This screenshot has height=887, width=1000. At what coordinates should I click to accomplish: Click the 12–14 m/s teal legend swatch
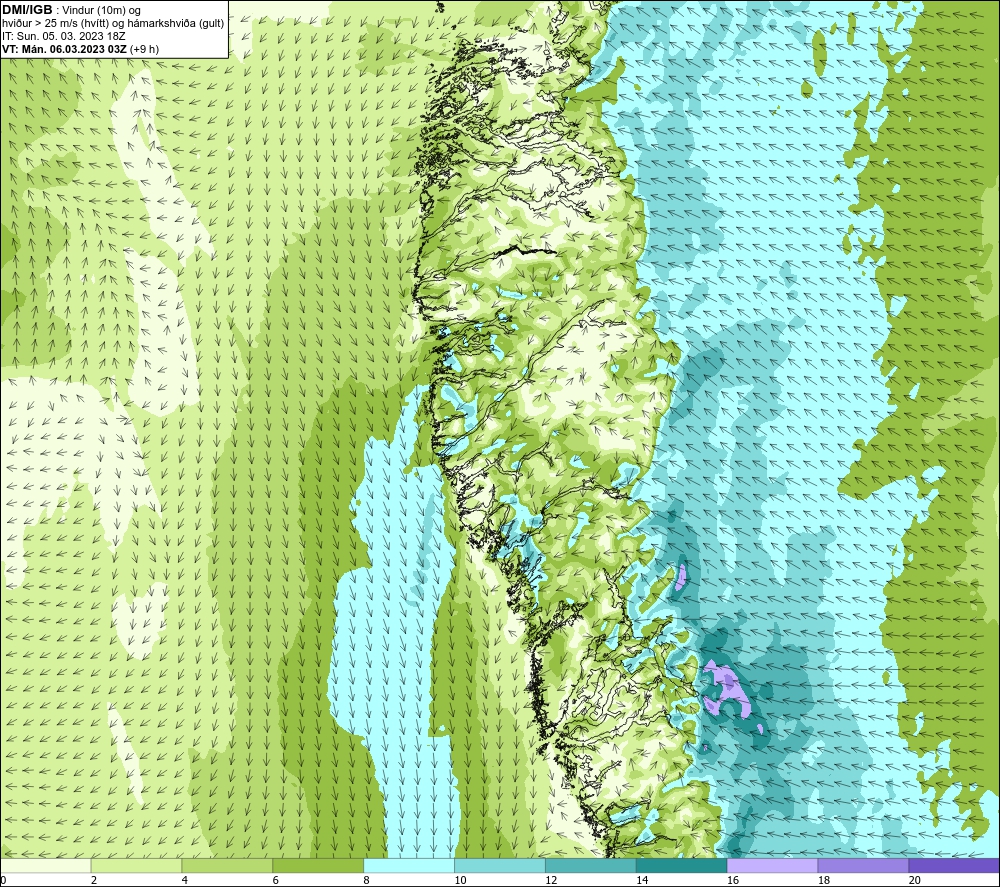[591, 866]
